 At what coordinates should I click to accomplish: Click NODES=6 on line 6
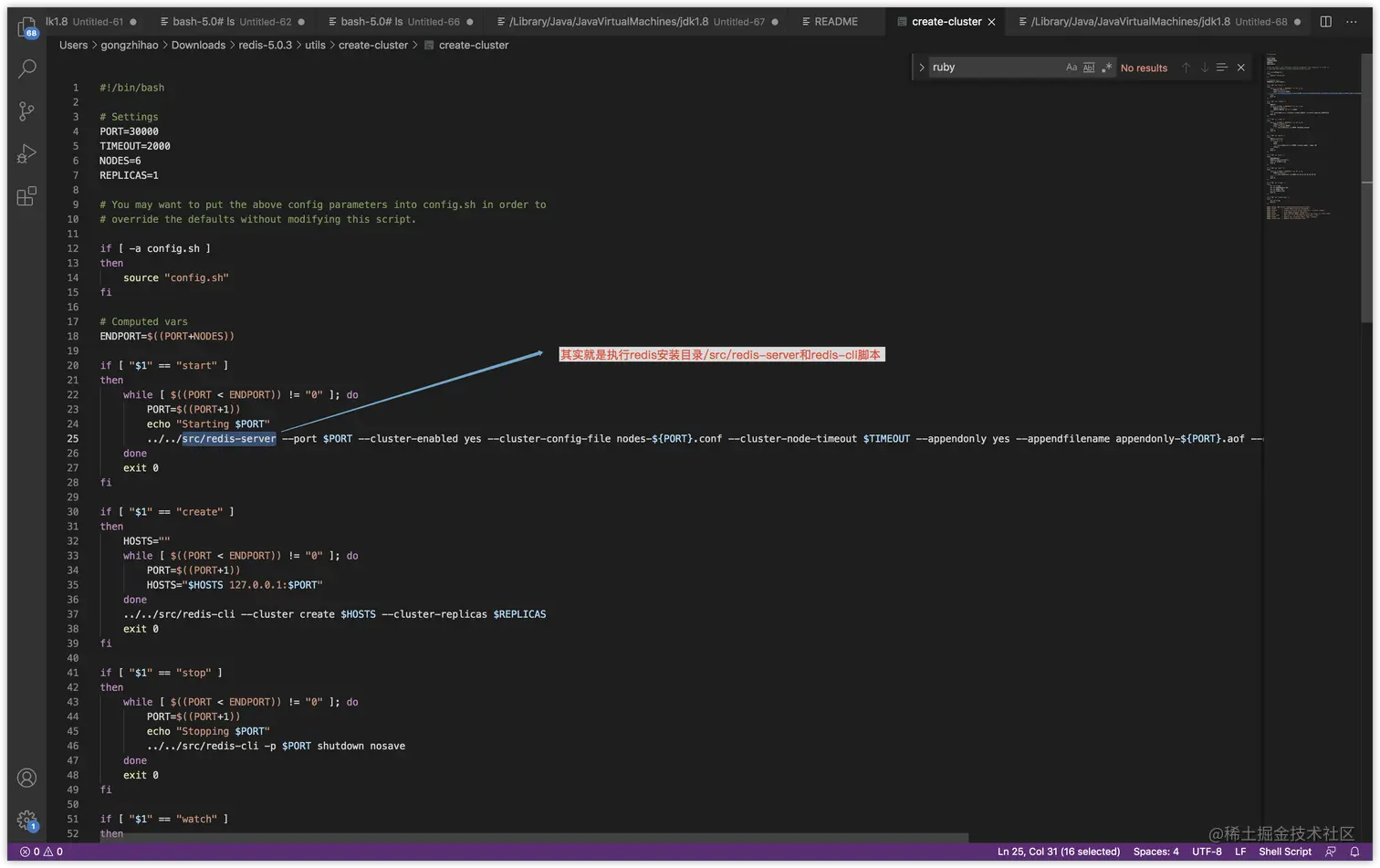coord(120,161)
